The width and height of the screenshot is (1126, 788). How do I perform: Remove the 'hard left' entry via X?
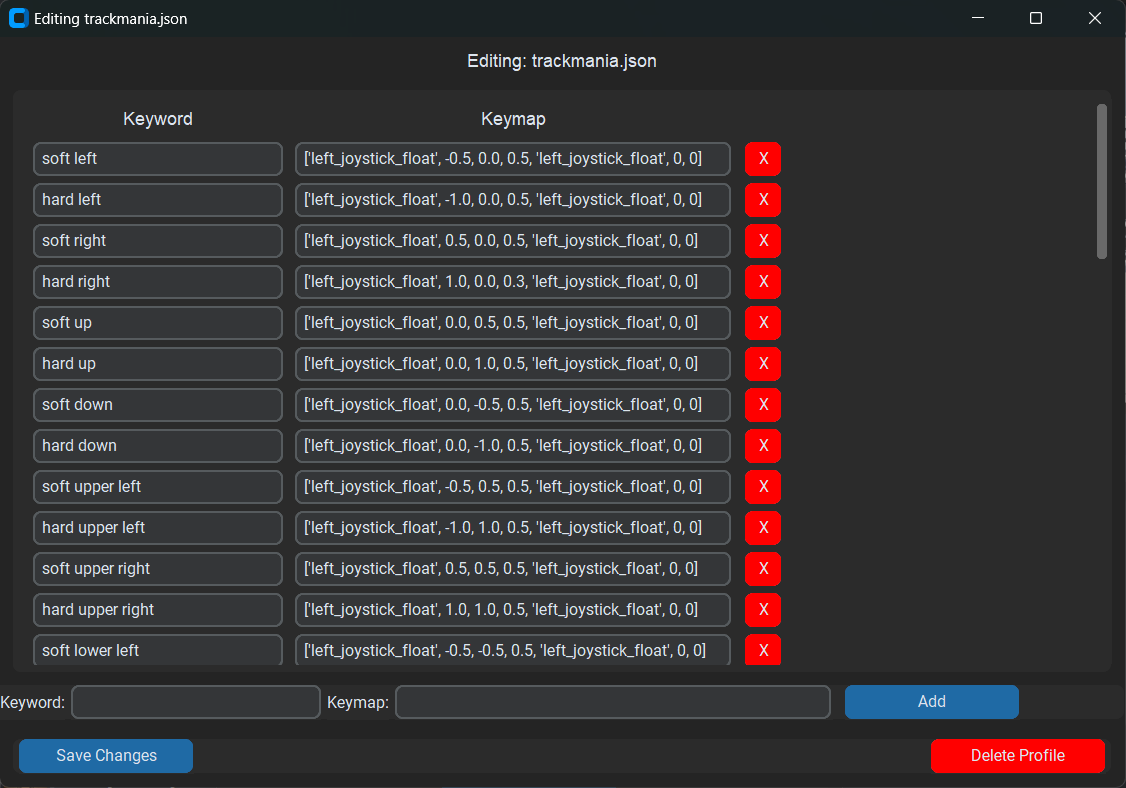(x=763, y=200)
